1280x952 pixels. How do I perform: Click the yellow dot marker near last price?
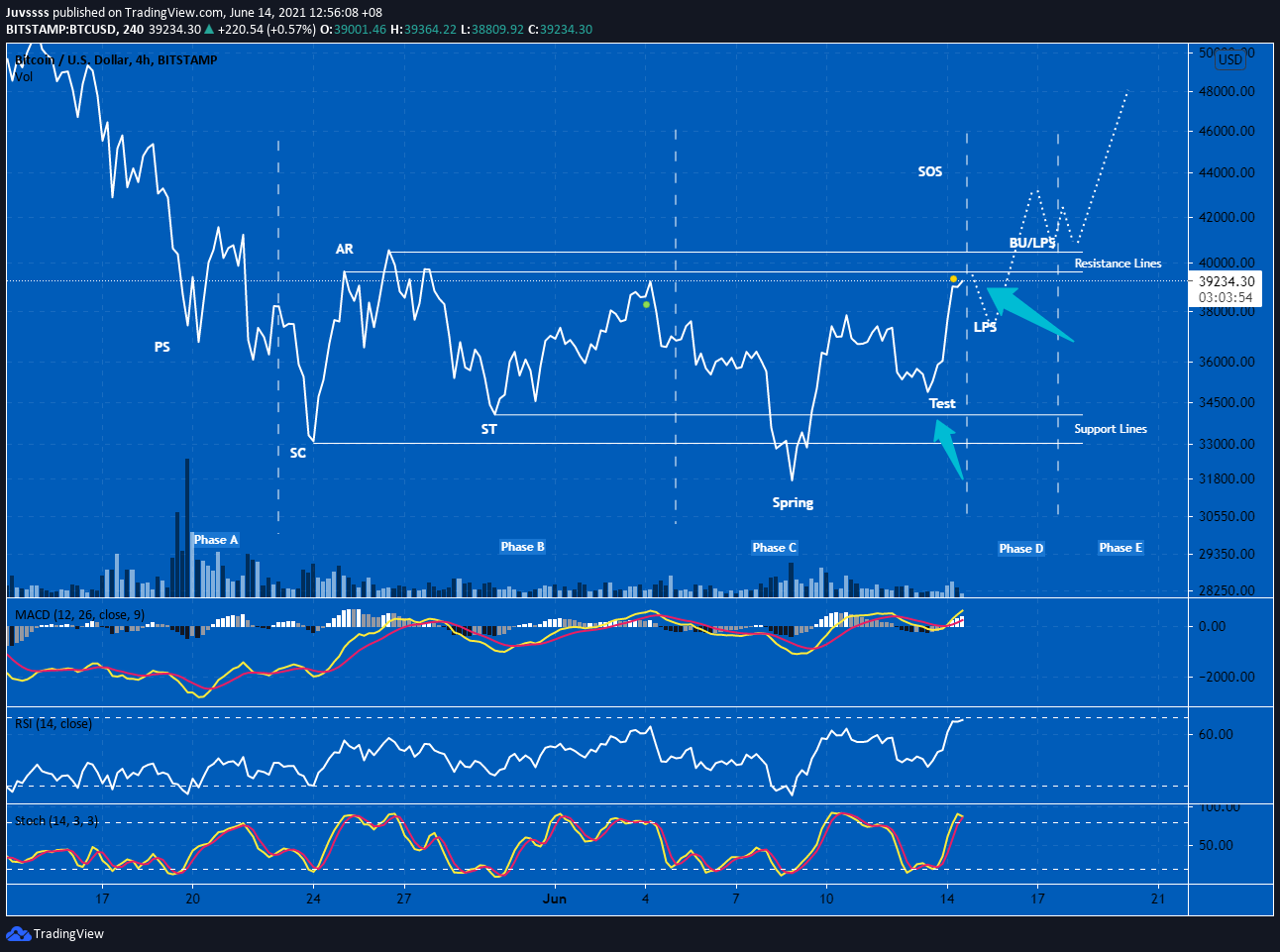click(x=953, y=278)
